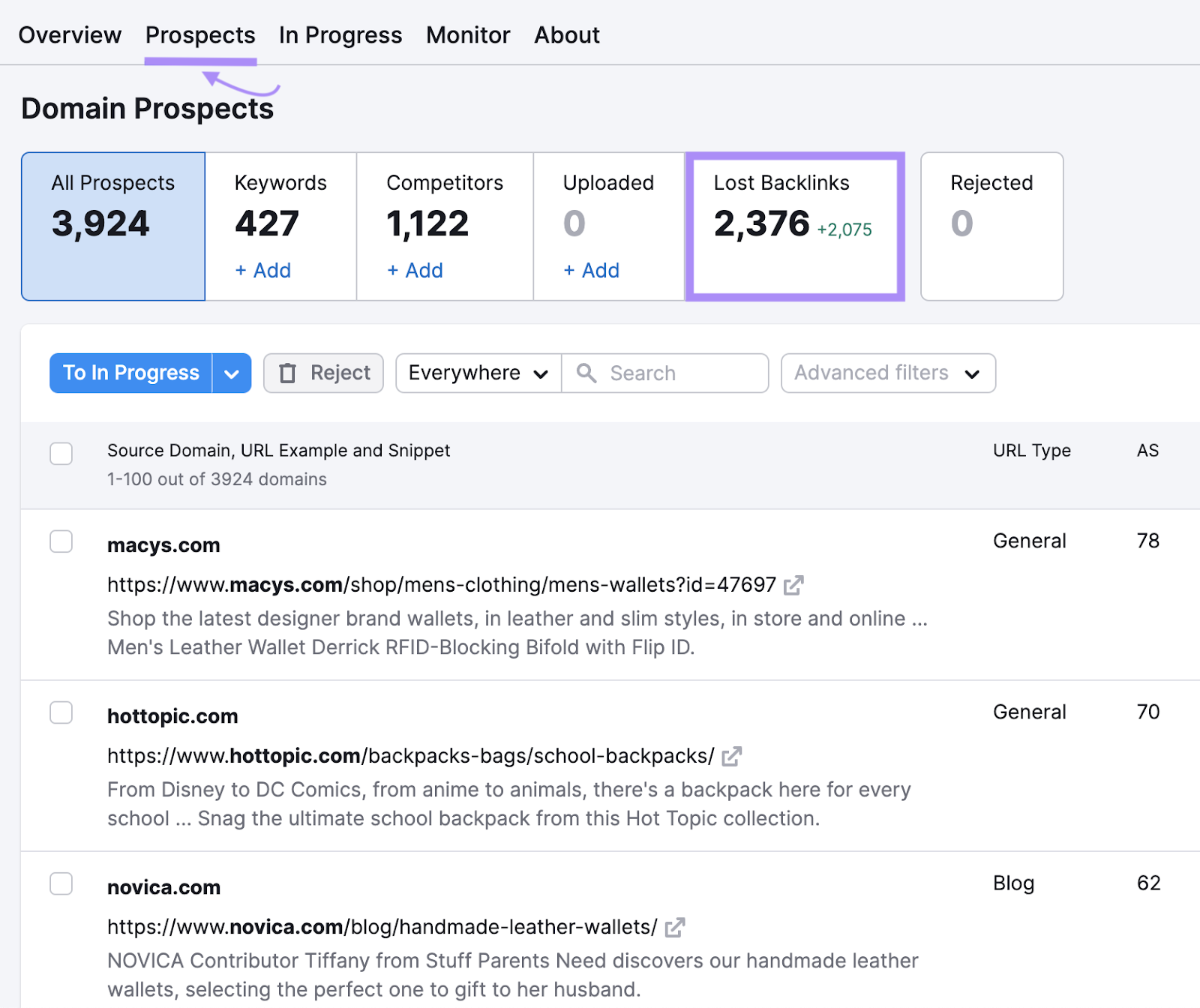Expand the To In Progress dropdown arrow
The height and width of the screenshot is (1008, 1200).
click(231, 373)
